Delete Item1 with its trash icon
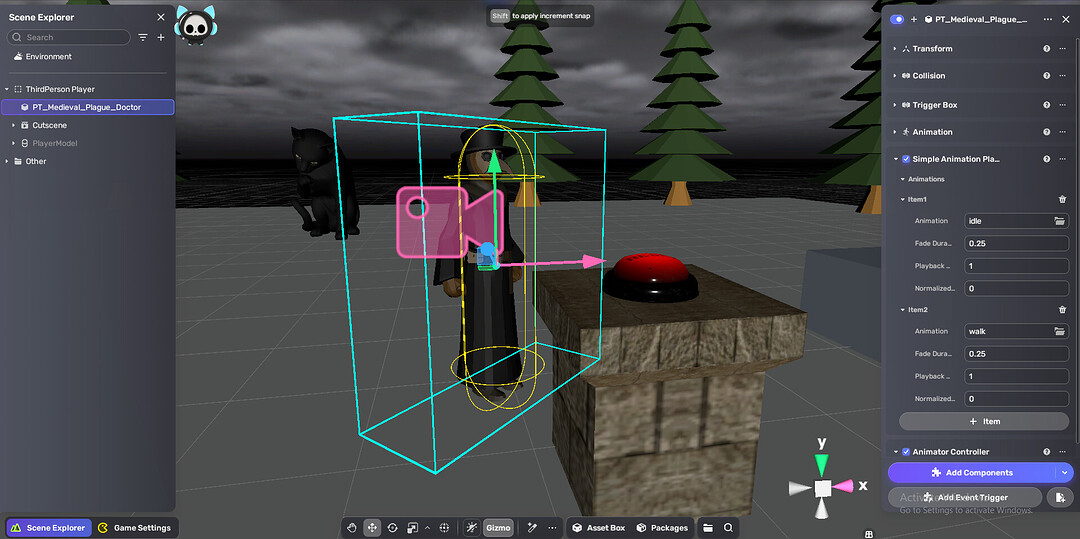This screenshot has width=1080, height=539. click(x=1062, y=199)
